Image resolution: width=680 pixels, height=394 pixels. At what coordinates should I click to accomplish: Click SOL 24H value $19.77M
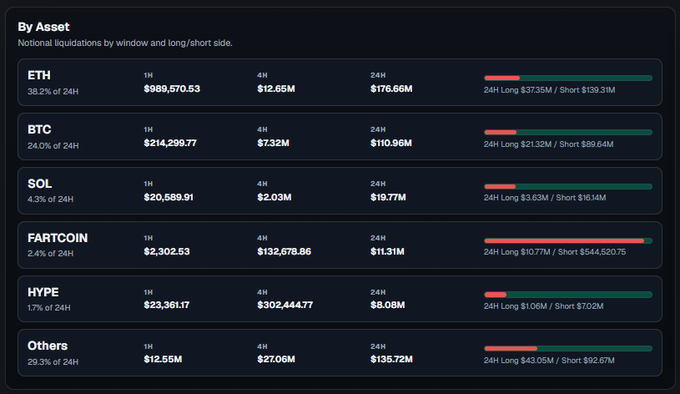tap(388, 197)
